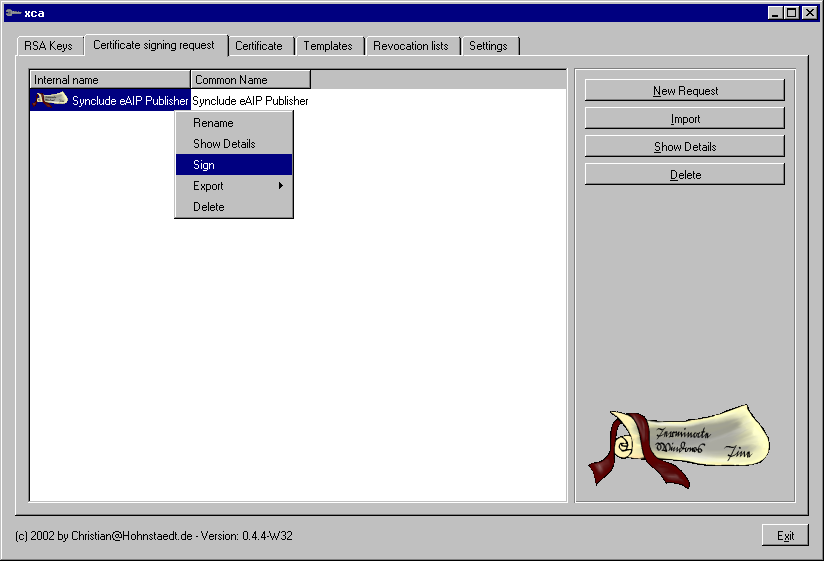Click the Import button
The width and height of the screenshot is (824, 561).
(685, 119)
